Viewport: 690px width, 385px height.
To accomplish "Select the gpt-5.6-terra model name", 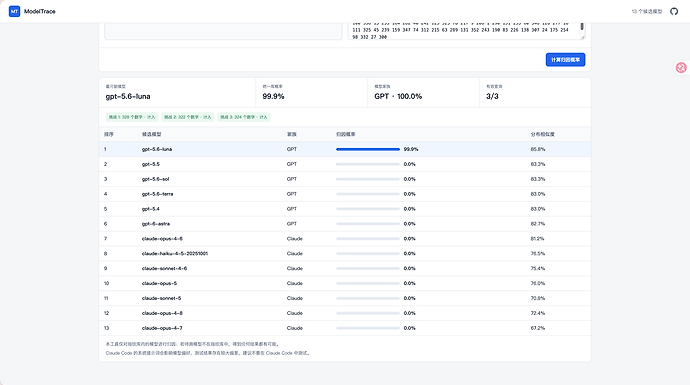I will click(157, 194).
